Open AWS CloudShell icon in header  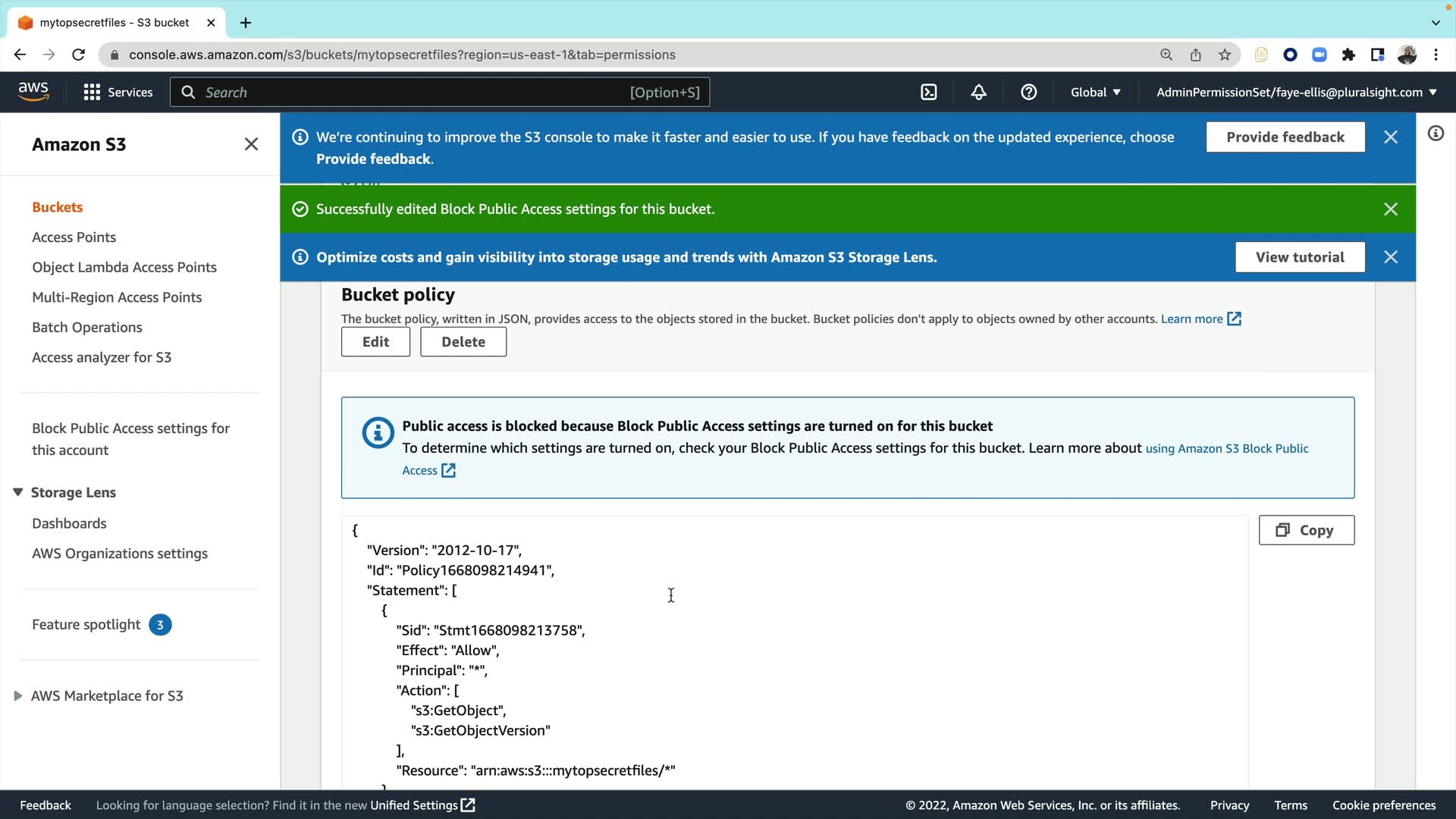[x=929, y=93]
